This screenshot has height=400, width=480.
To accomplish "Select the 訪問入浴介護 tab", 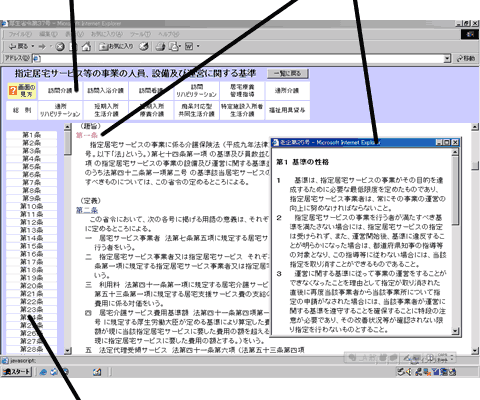I will click(x=106, y=90).
